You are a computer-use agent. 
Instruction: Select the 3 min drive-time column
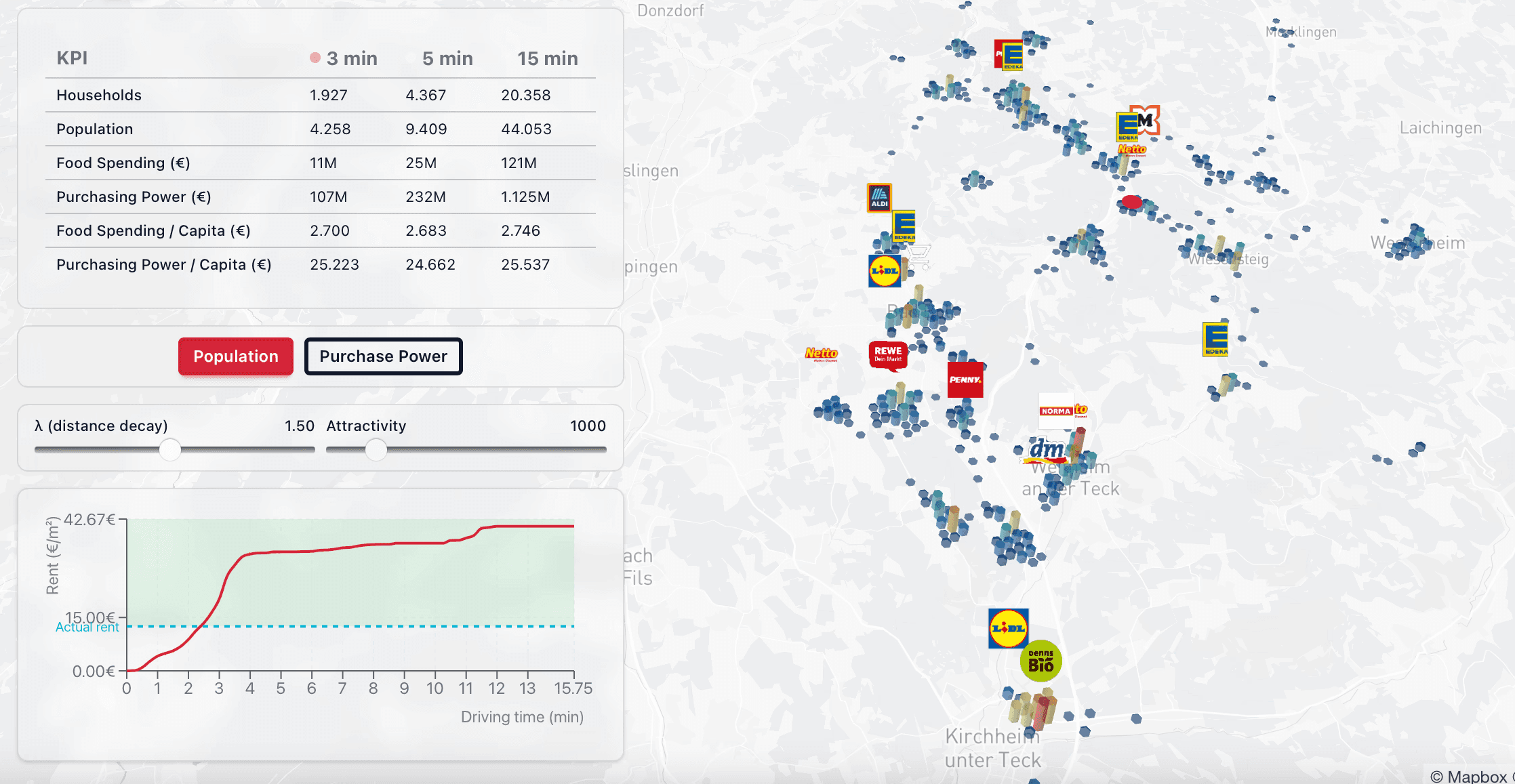(x=350, y=58)
